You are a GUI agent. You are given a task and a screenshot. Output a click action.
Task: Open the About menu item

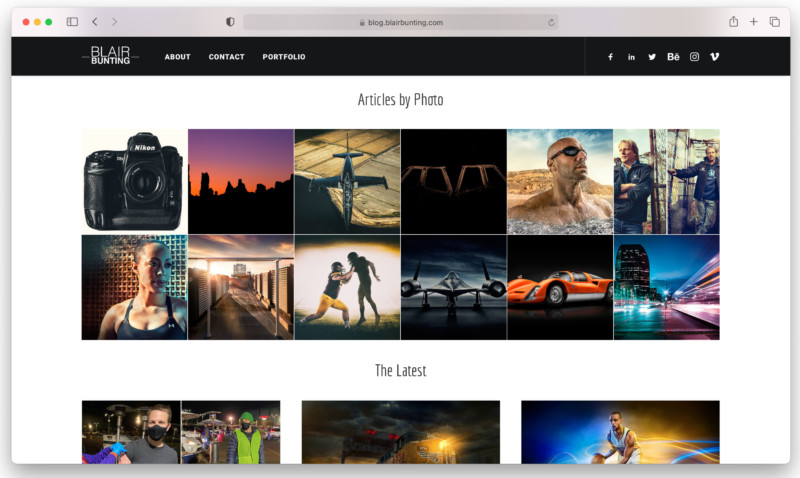coord(177,57)
